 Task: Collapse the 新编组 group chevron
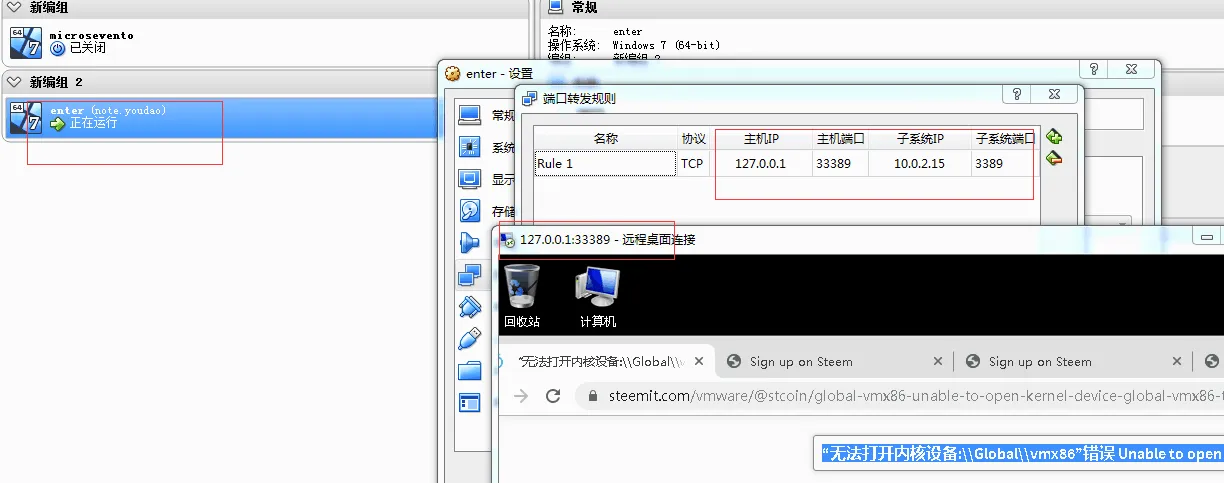coord(13,8)
